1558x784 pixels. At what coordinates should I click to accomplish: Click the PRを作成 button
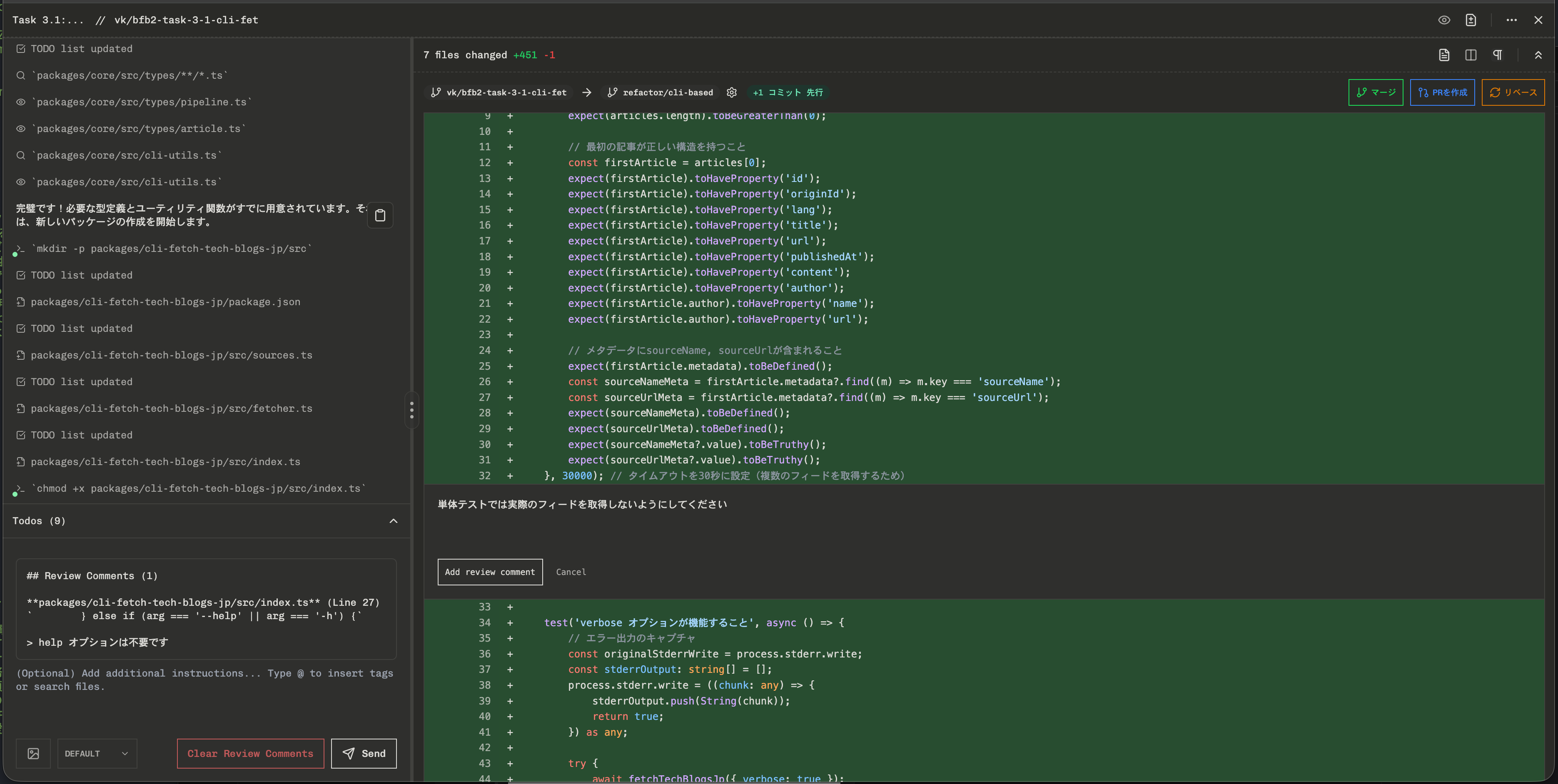click(x=1442, y=92)
